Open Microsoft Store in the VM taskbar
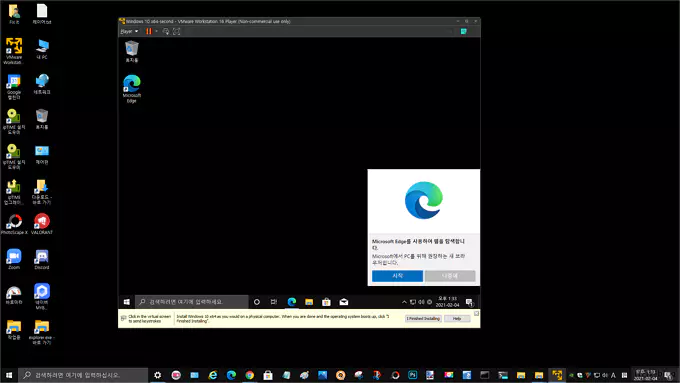This screenshot has width=680, height=383. coord(326,302)
